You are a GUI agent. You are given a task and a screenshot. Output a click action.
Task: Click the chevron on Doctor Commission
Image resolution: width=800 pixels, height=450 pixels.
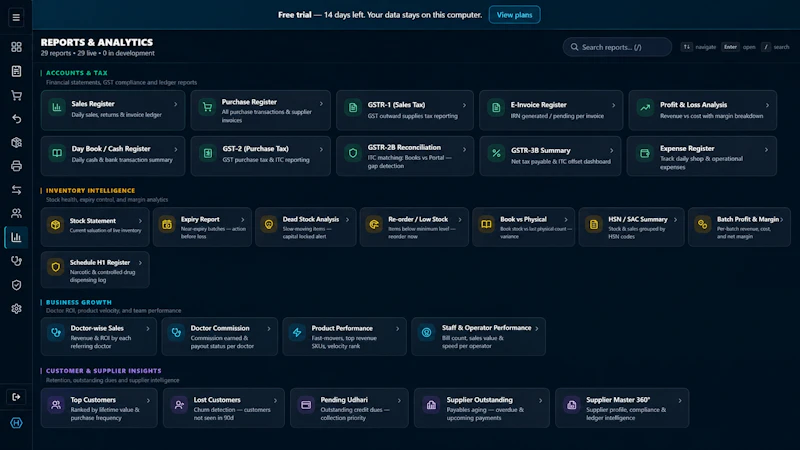(269, 329)
